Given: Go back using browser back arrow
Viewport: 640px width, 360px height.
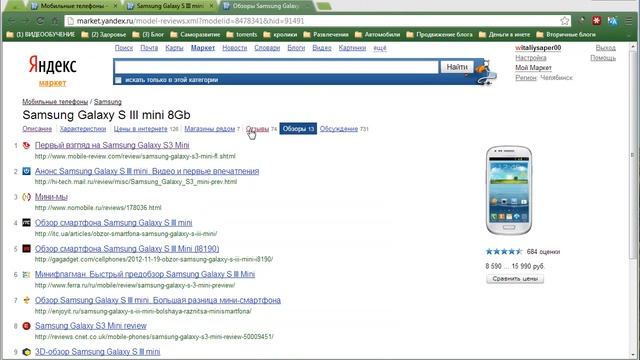Looking at the screenshot, I should tap(11, 20).
